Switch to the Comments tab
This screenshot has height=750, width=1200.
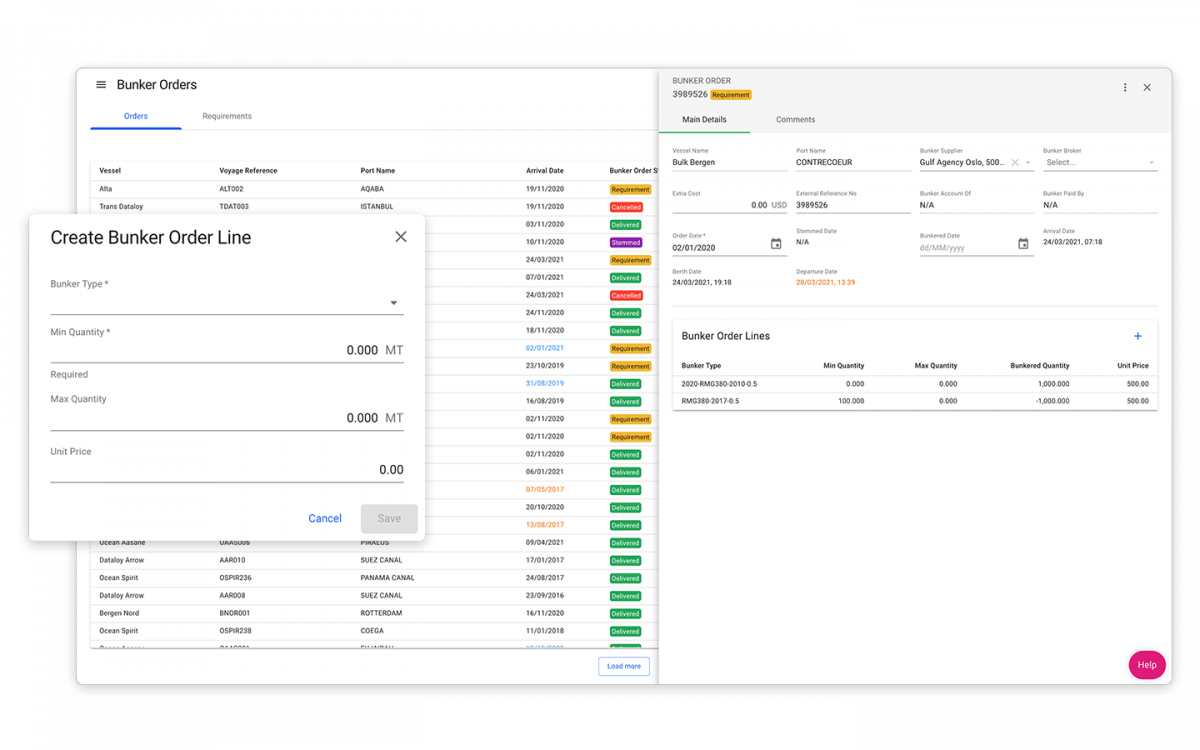click(x=795, y=120)
